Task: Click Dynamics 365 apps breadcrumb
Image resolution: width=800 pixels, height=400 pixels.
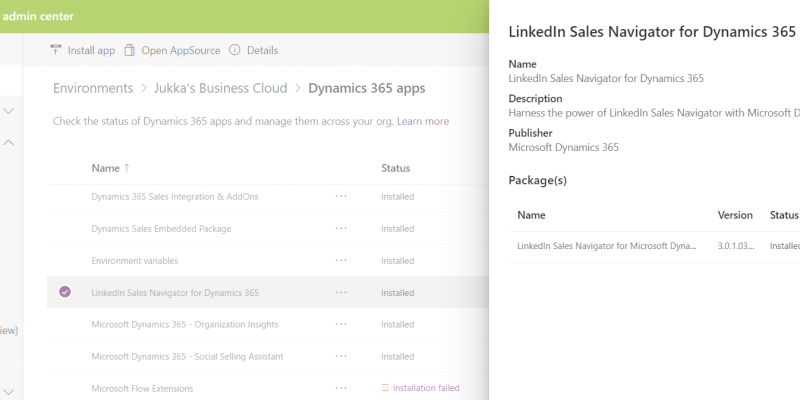Action: [366, 88]
